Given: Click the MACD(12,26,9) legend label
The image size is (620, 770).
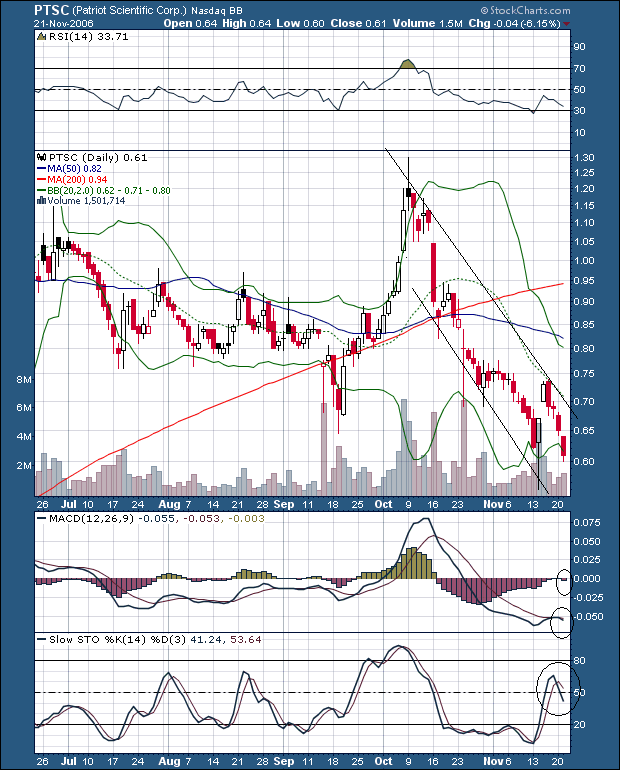Looking at the screenshot, I should tap(92, 519).
